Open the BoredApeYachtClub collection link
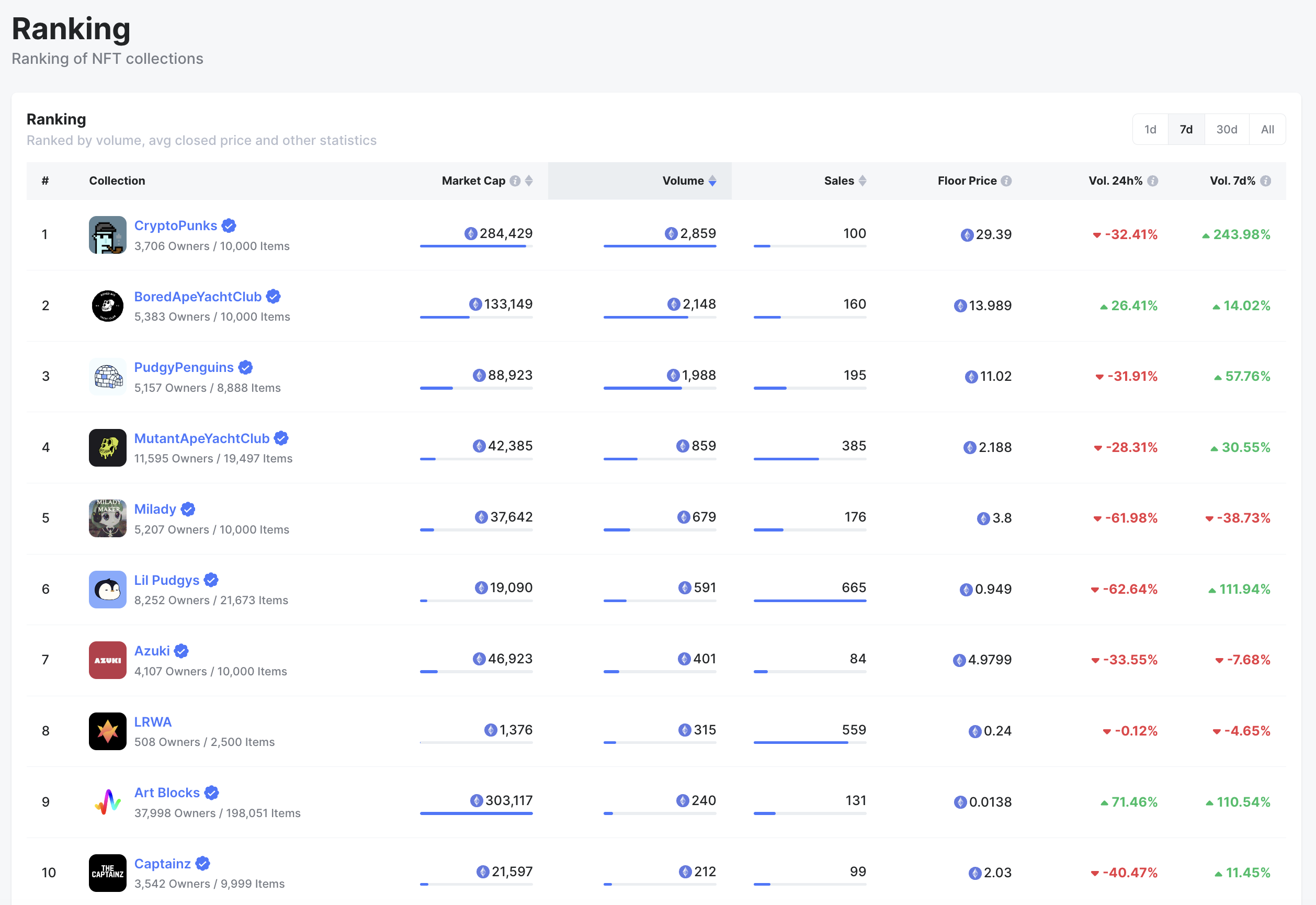 point(197,297)
